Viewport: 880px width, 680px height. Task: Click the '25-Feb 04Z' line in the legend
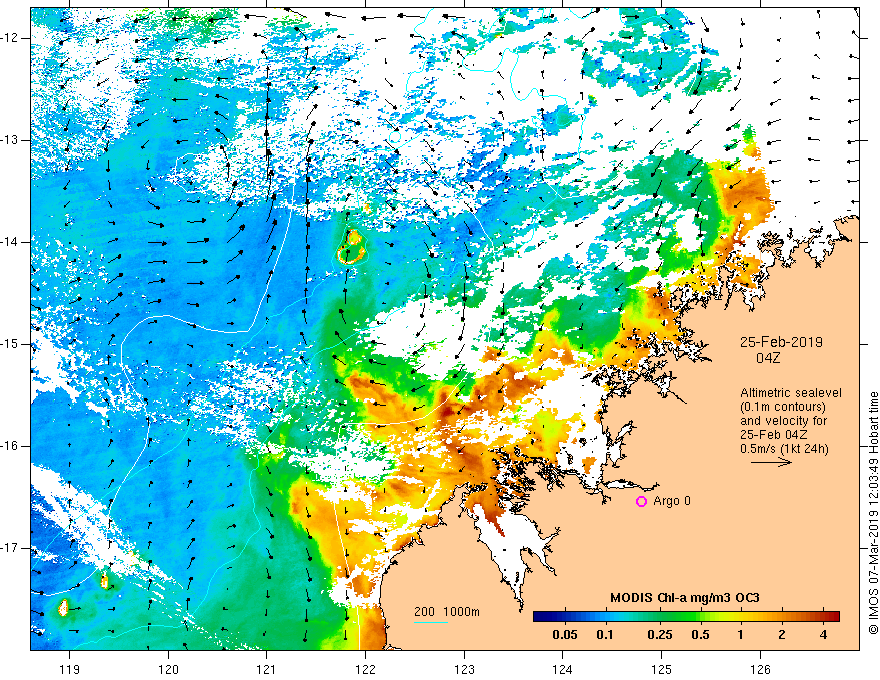[x=776, y=435]
